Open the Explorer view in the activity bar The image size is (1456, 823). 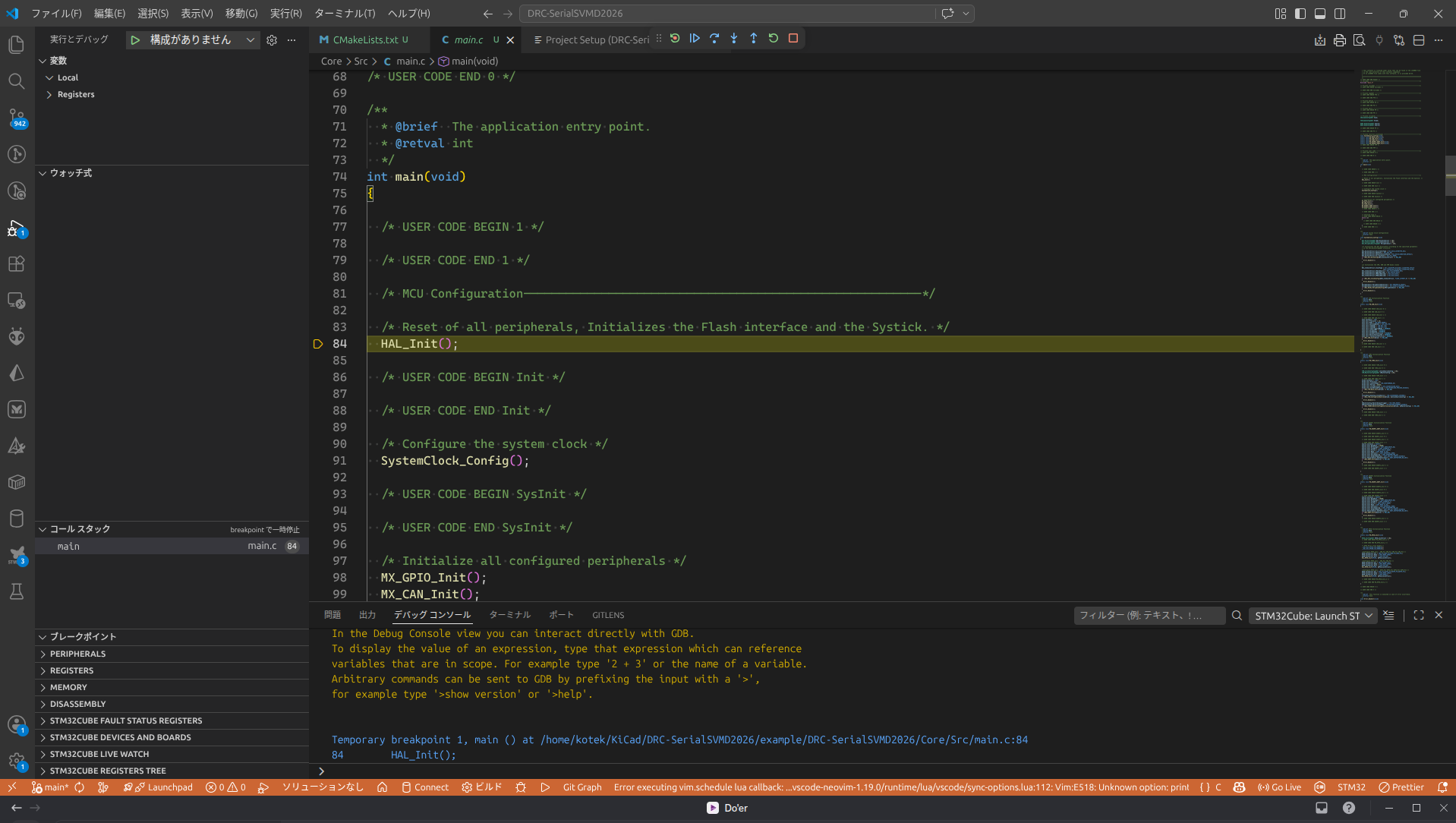click(17, 45)
